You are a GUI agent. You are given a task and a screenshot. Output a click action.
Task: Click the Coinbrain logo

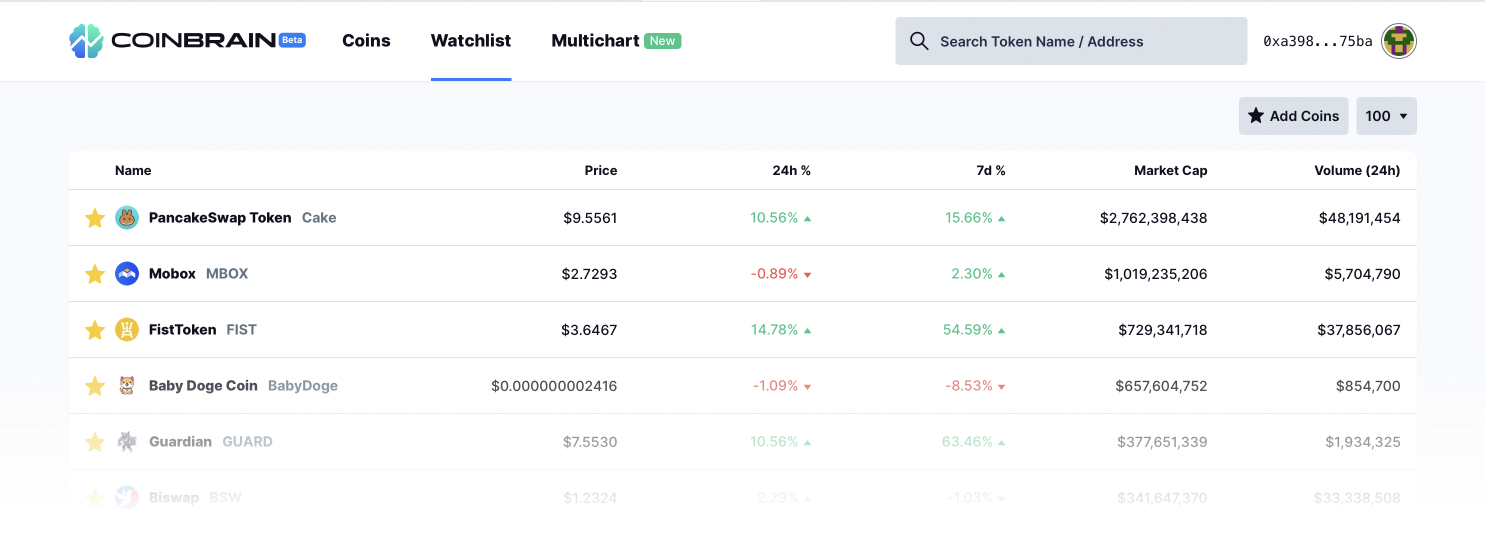click(187, 41)
